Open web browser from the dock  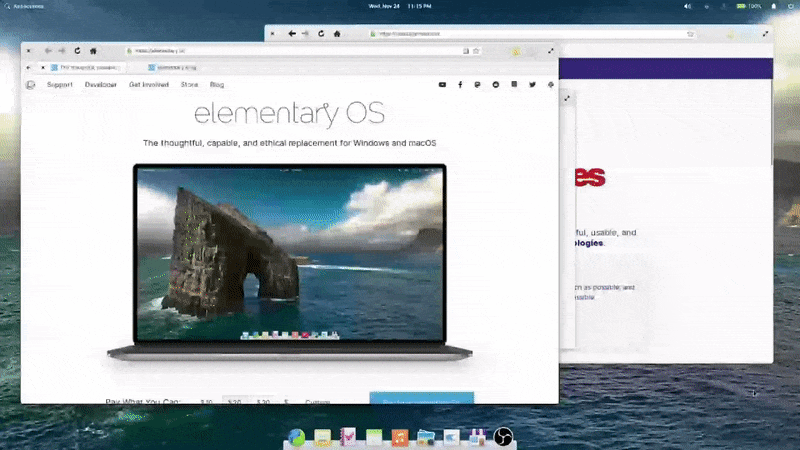tap(296, 437)
